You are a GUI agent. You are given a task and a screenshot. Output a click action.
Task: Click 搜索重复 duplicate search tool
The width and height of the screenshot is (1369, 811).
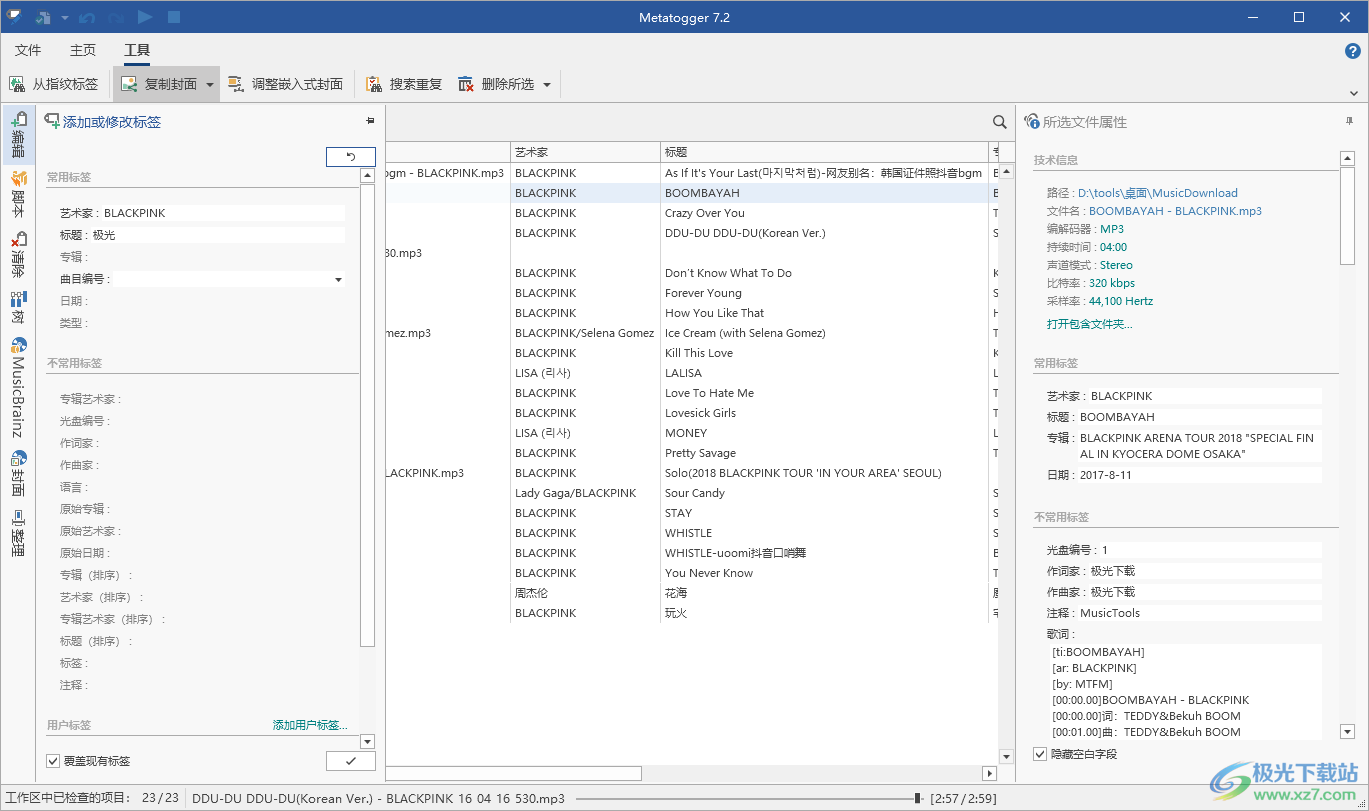pyautogui.click(x=404, y=85)
